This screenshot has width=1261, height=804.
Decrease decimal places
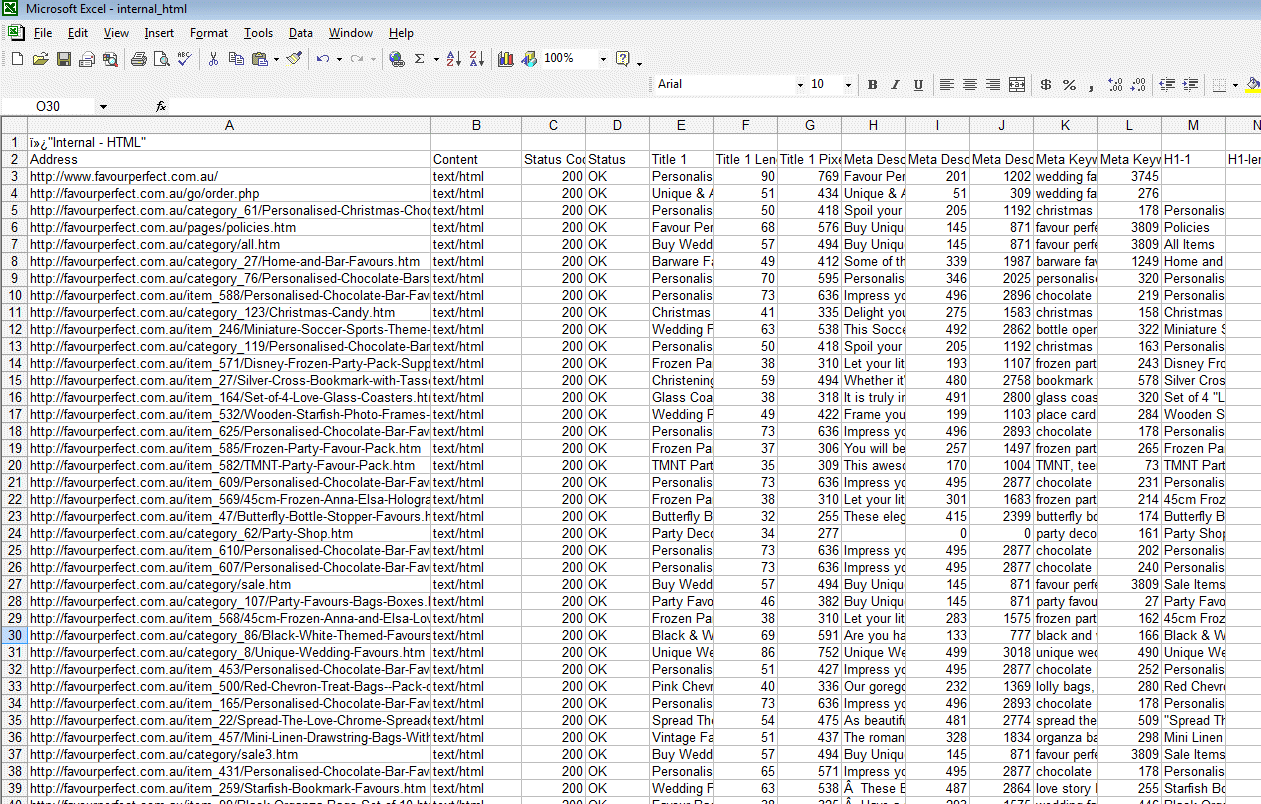point(1139,85)
